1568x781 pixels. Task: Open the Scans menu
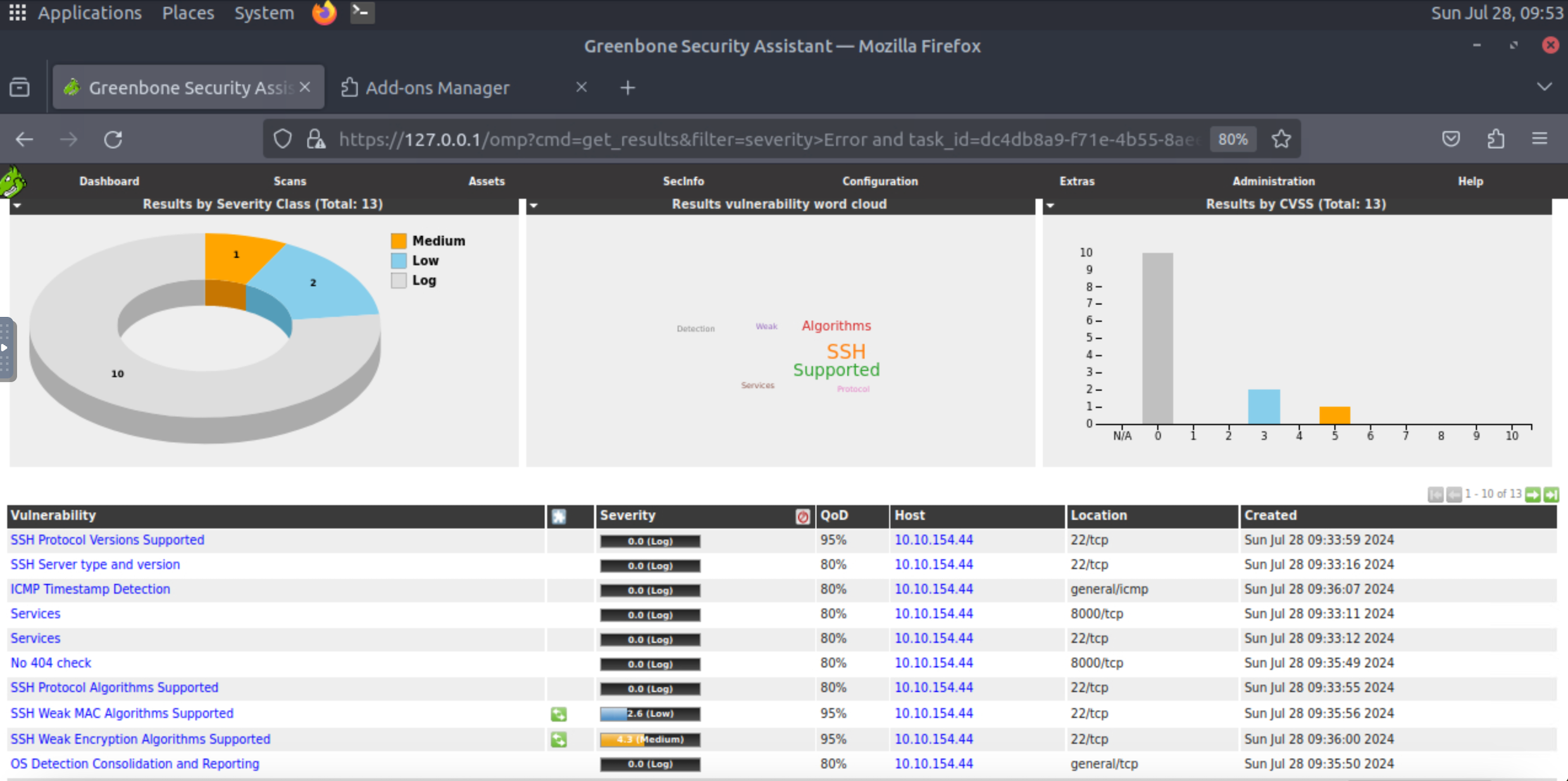click(290, 181)
